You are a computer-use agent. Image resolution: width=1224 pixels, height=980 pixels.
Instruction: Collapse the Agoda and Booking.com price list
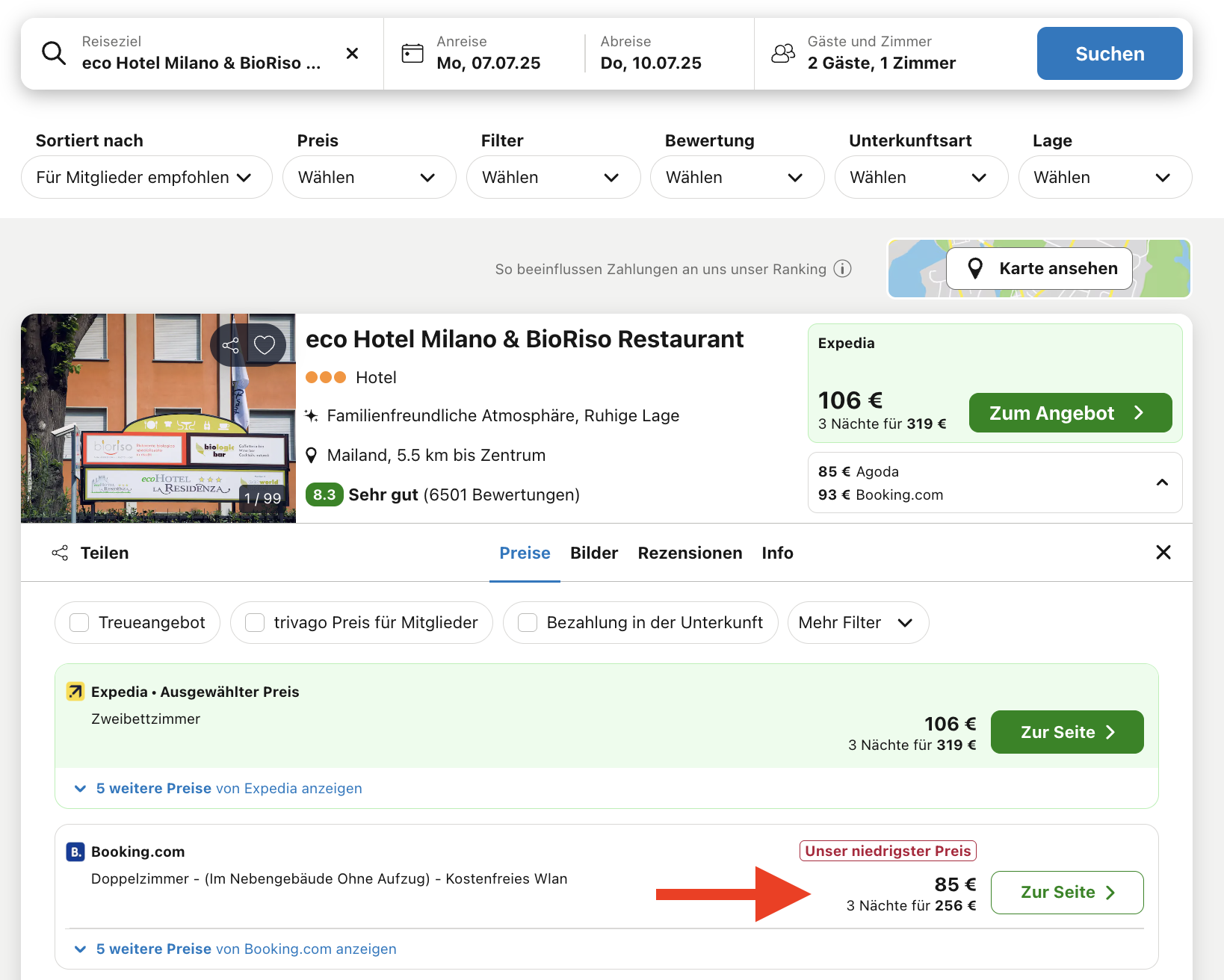[x=1162, y=483]
